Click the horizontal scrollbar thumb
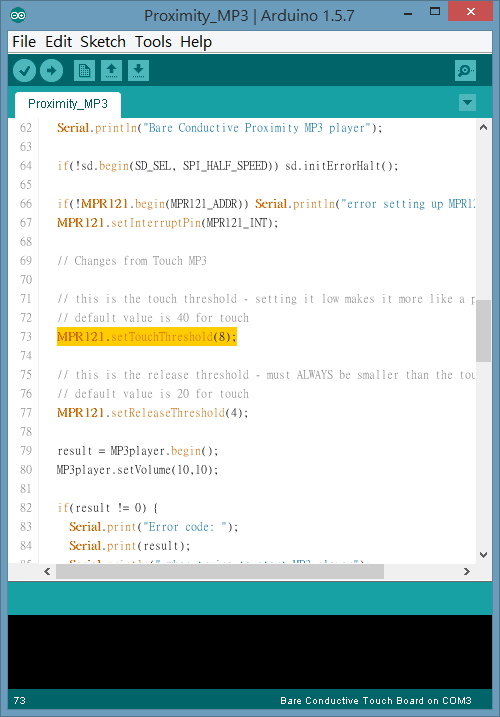The image size is (500, 717). coord(220,571)
